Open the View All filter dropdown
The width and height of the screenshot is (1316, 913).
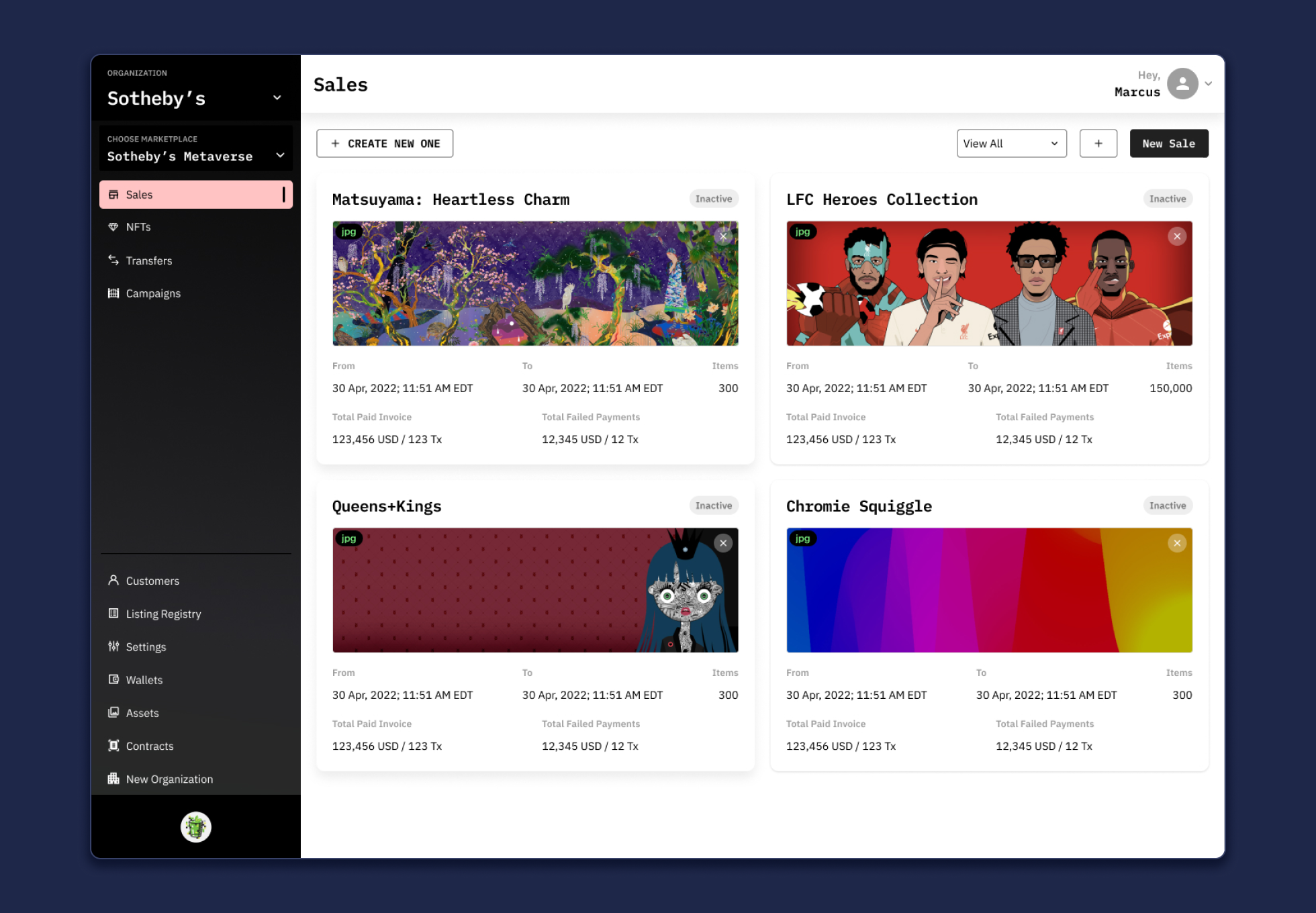(x=1011, y=144)
